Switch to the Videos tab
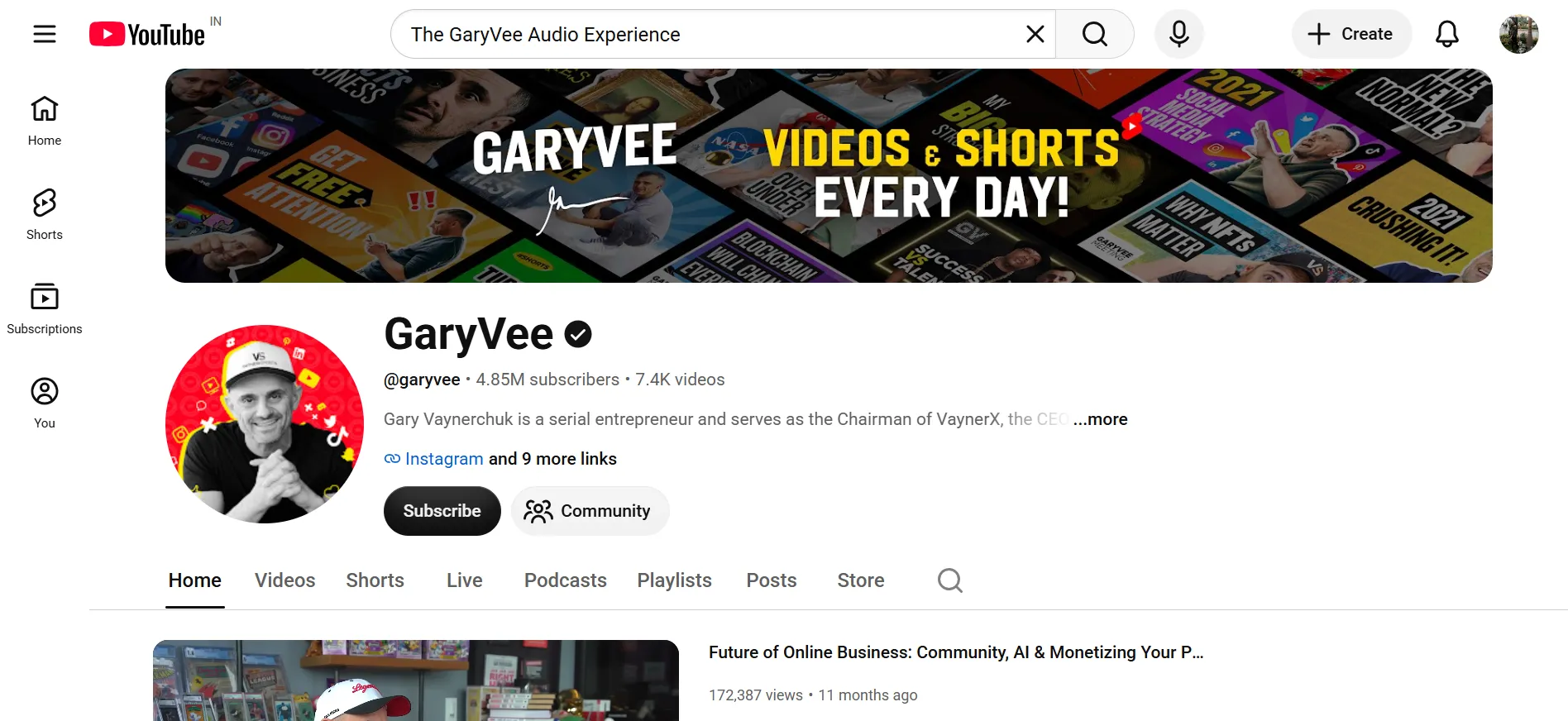This screenshot has width=1568, height=721. pos(285,580)
